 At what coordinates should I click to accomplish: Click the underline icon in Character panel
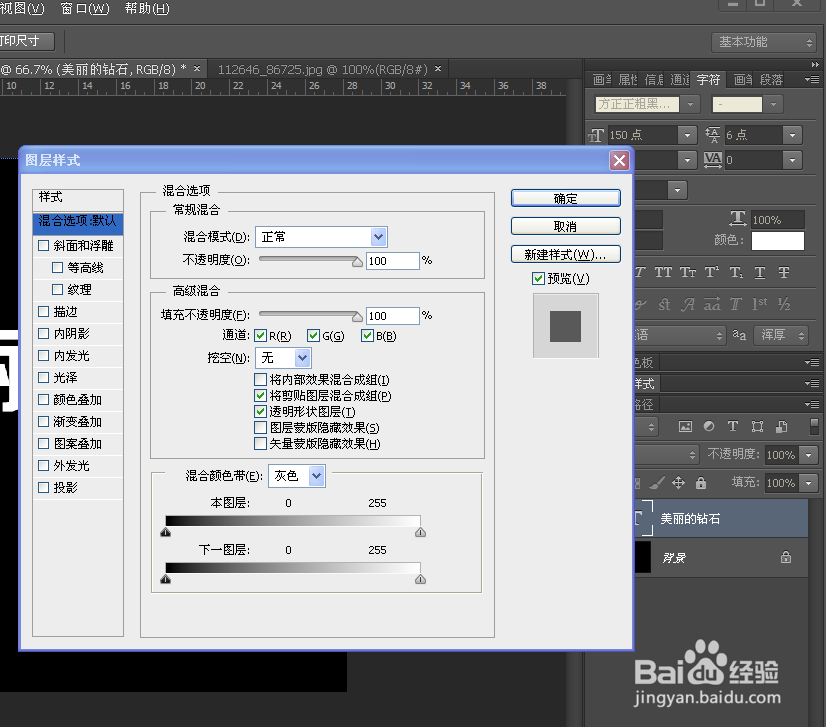pos(760,272)
